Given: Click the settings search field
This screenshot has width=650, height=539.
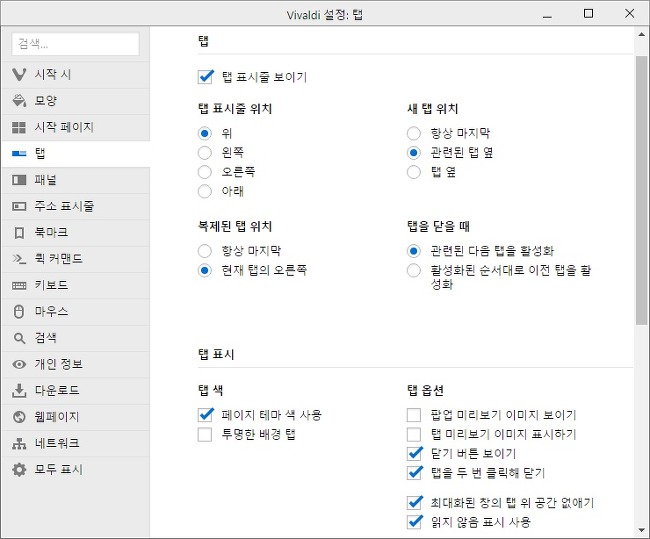Looking at the screenshot, I should pos(75,44).
